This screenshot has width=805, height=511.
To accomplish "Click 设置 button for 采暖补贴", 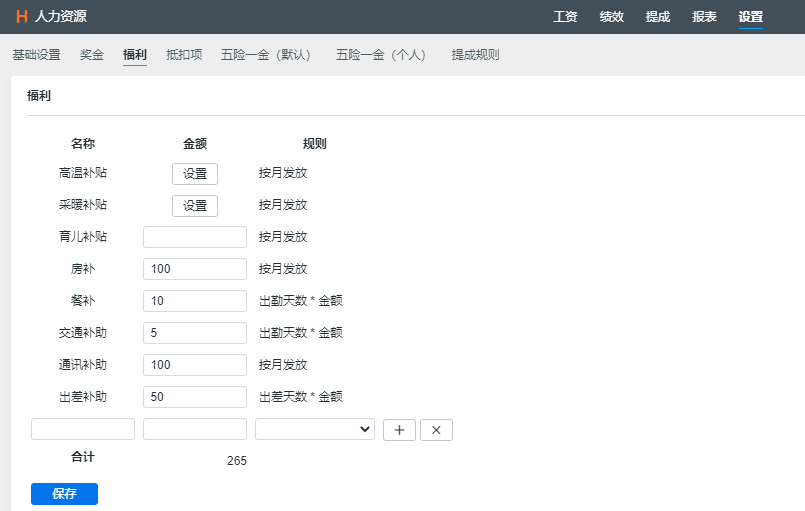I will pos(195,206).
